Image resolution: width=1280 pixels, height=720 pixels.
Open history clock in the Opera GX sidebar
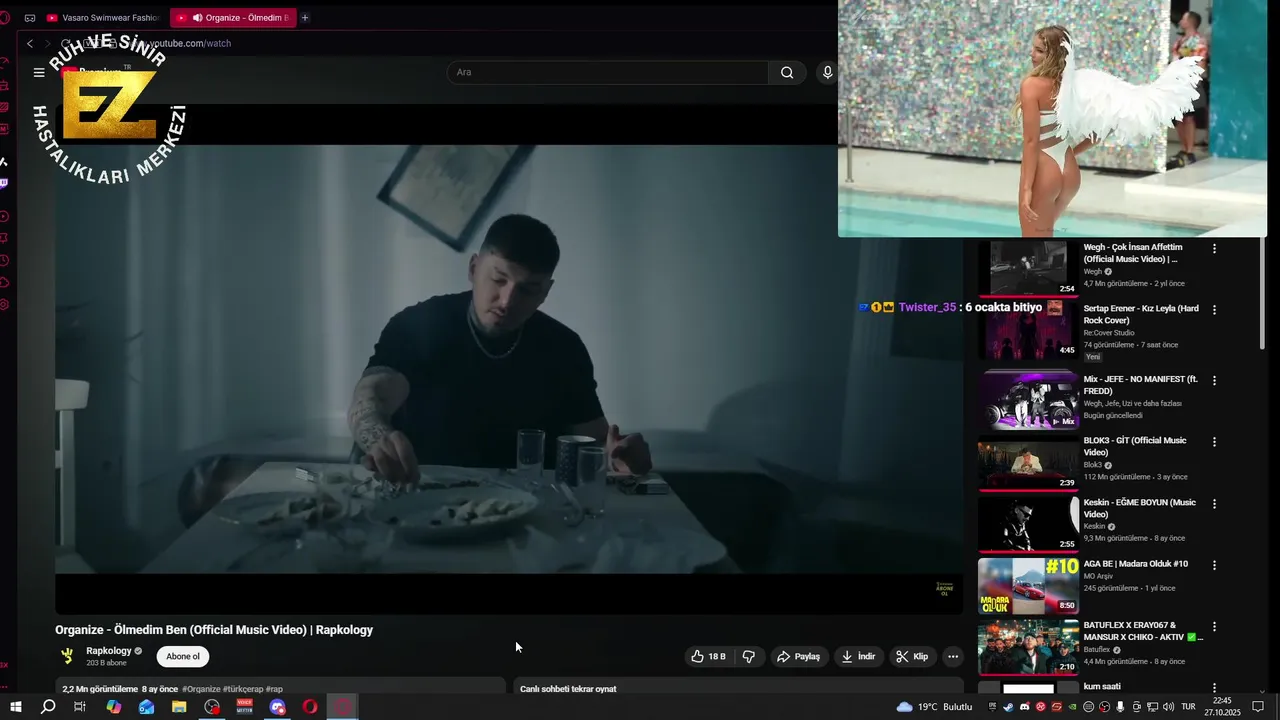coord(5,260)
